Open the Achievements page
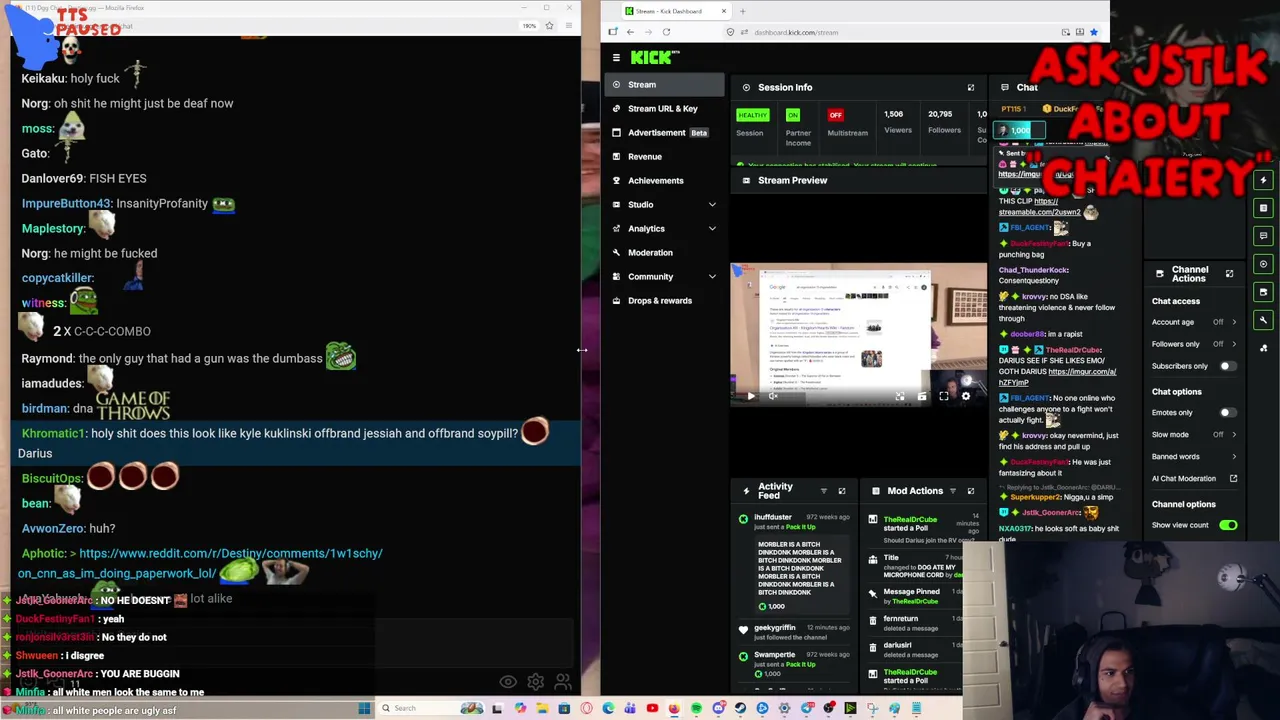 pyautogui.click(x=665, y=181)
